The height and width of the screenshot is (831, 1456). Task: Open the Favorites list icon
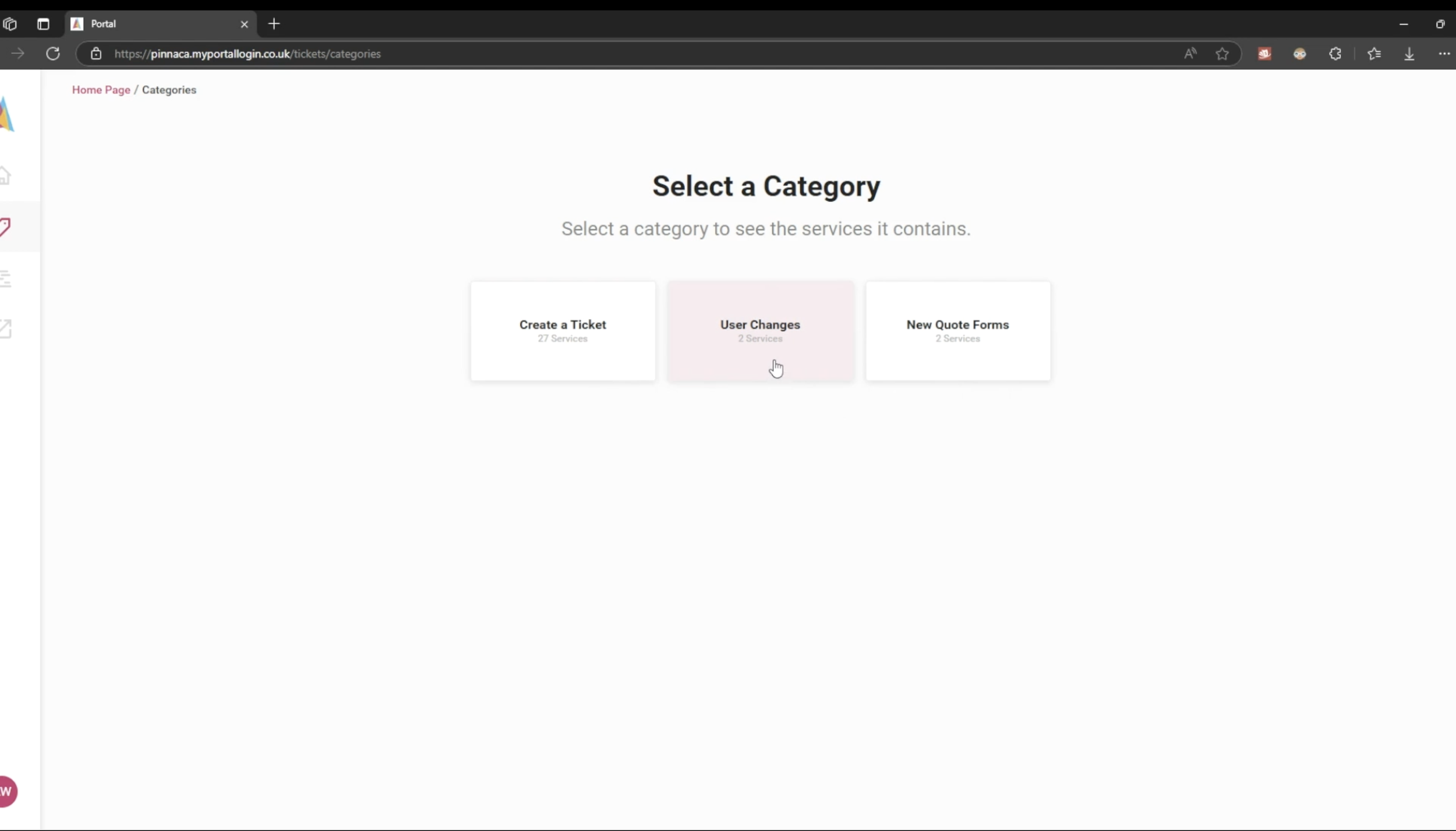(x=1374, y=54)
